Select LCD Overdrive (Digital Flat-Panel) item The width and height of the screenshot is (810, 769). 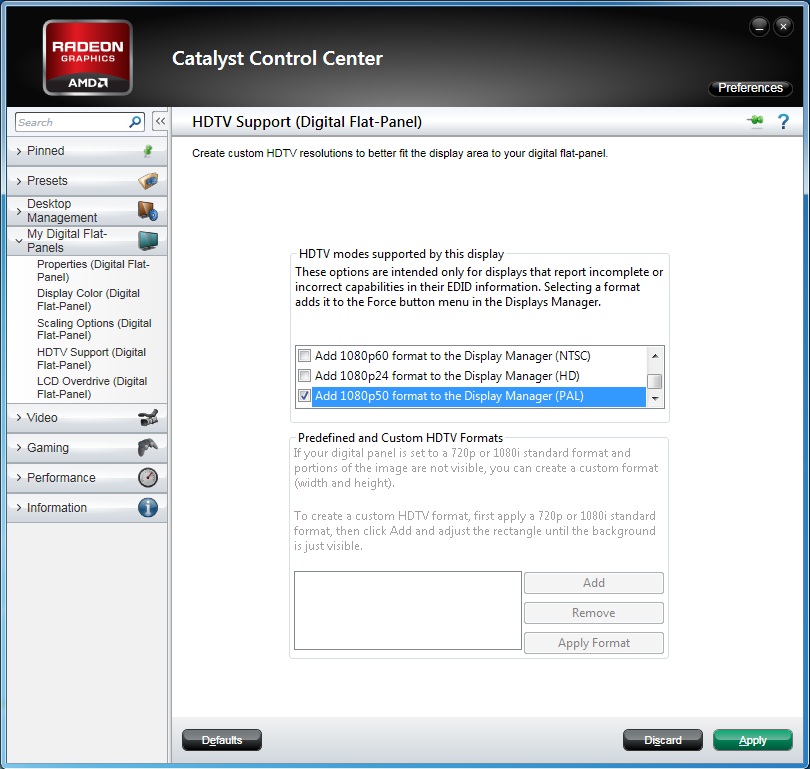[92, 387]
